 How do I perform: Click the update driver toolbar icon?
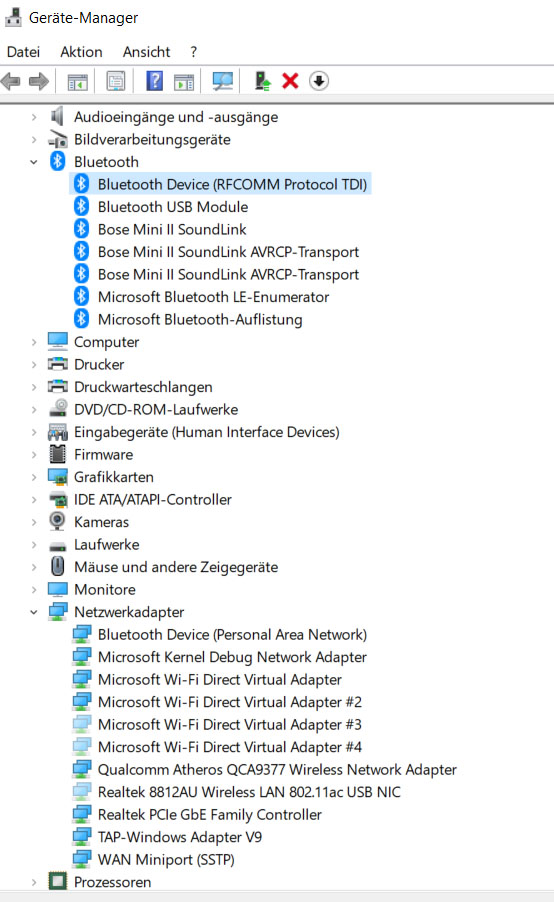tap(263, 81)
